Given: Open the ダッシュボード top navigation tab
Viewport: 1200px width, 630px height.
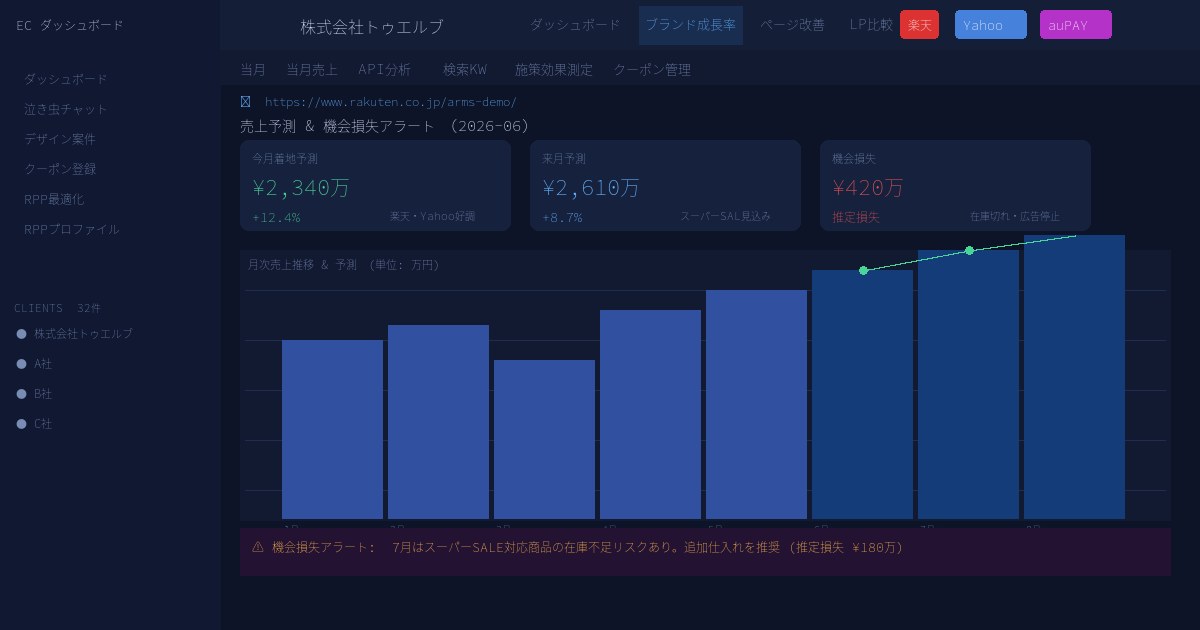Looking at the screenshot, I should (575, 25).
